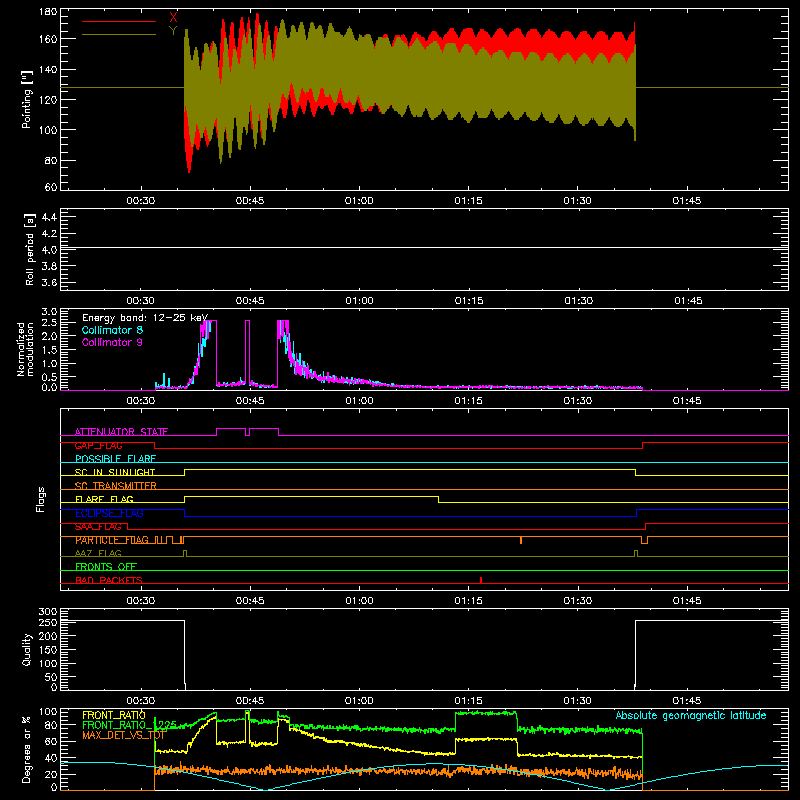Viewport: 800px width, 800px height.
Task: Click 00:30 time label under Pointing plot
Action: [x=140, y=201]
